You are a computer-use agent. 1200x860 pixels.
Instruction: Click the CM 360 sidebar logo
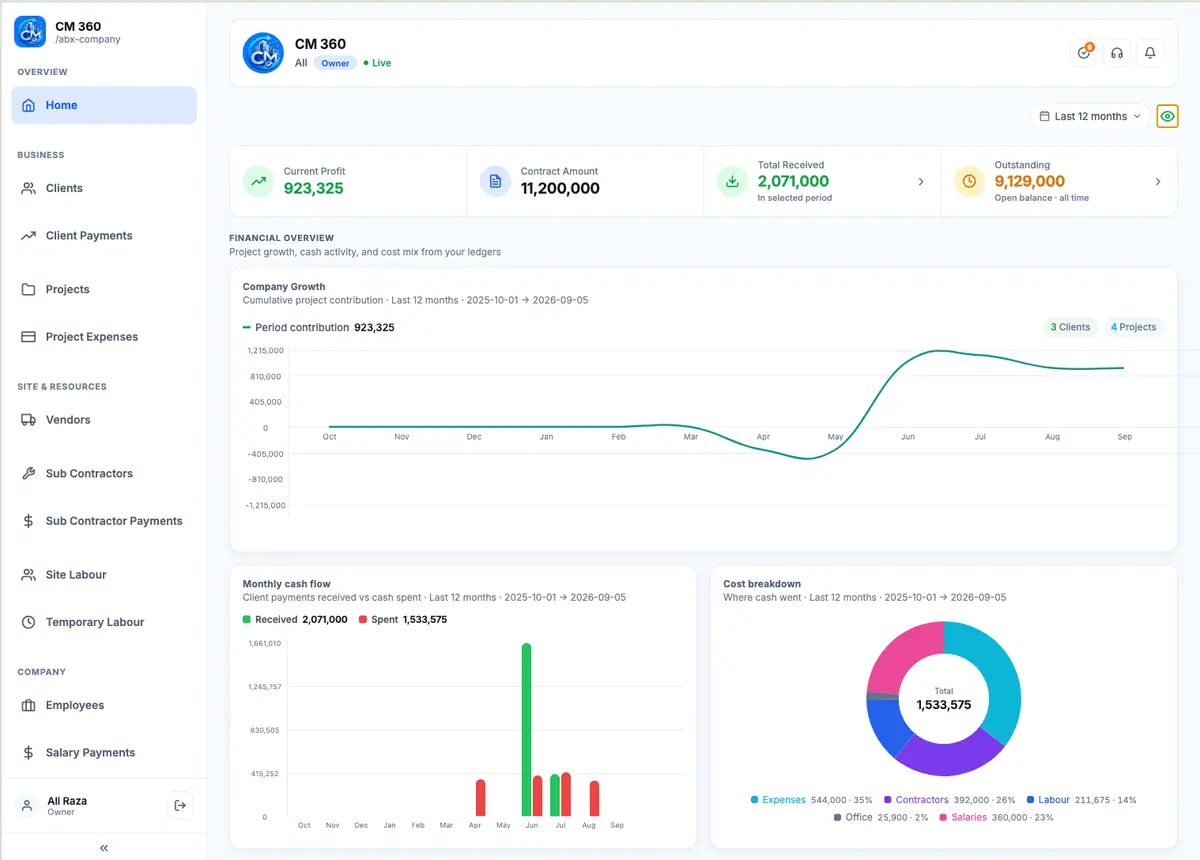tap(30, 32)
